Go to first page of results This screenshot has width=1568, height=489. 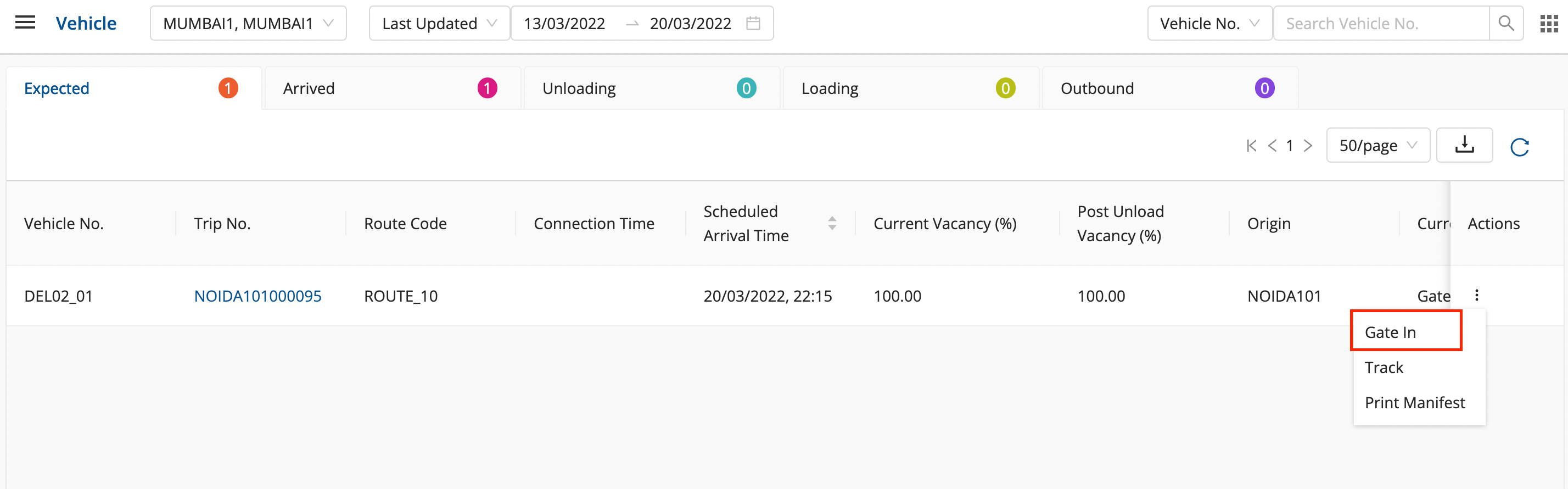(x=1251, y=146)
